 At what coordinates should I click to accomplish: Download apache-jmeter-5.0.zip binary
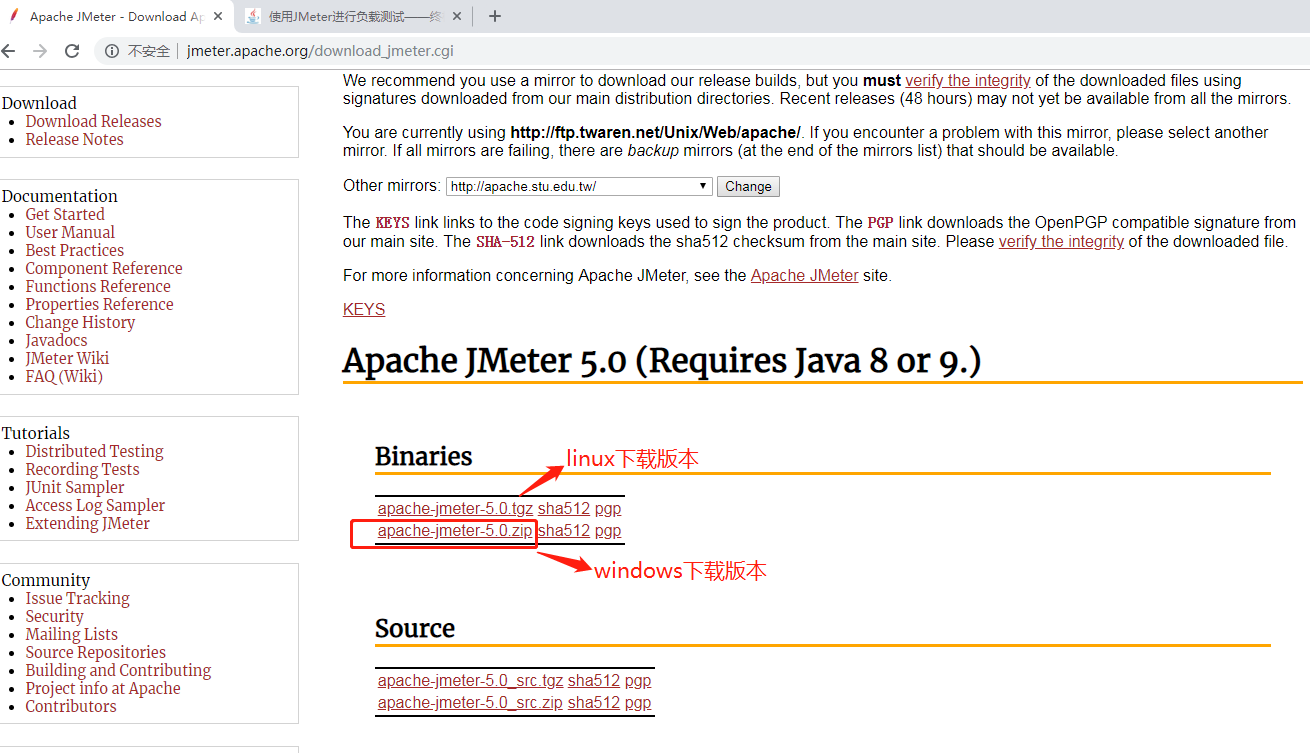455,530
